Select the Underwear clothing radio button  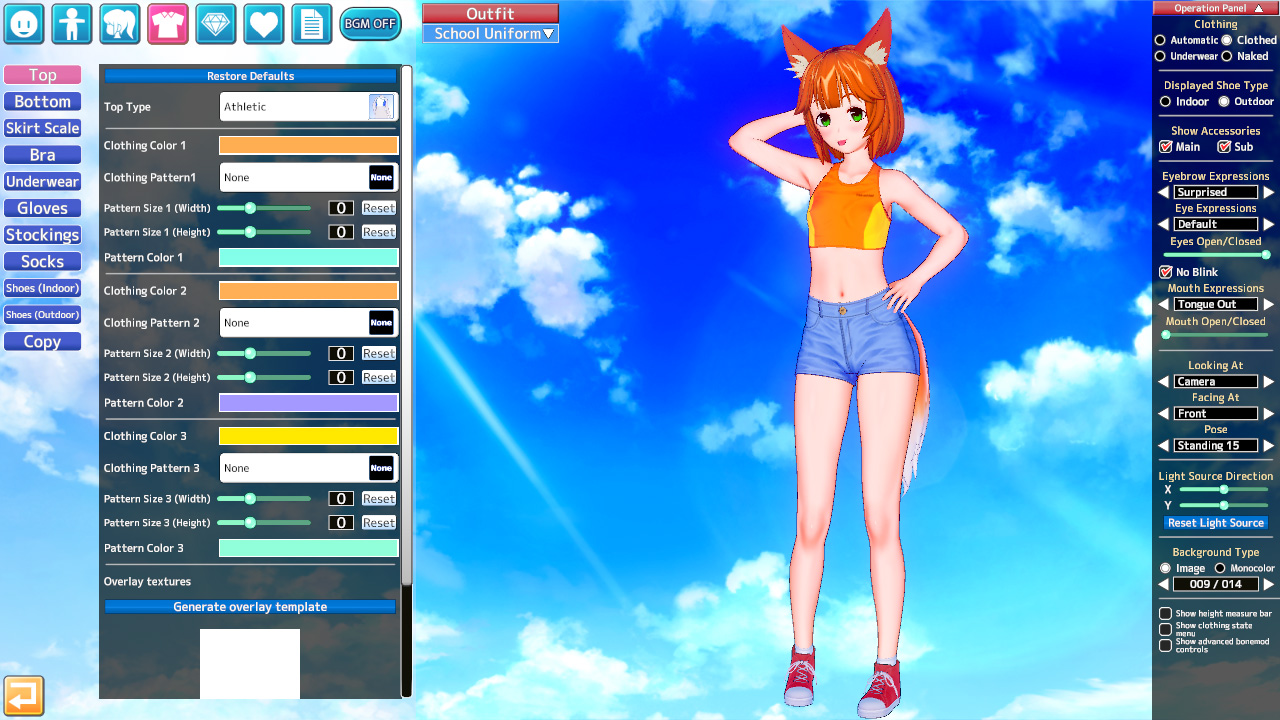click(x=1161, y=57)
